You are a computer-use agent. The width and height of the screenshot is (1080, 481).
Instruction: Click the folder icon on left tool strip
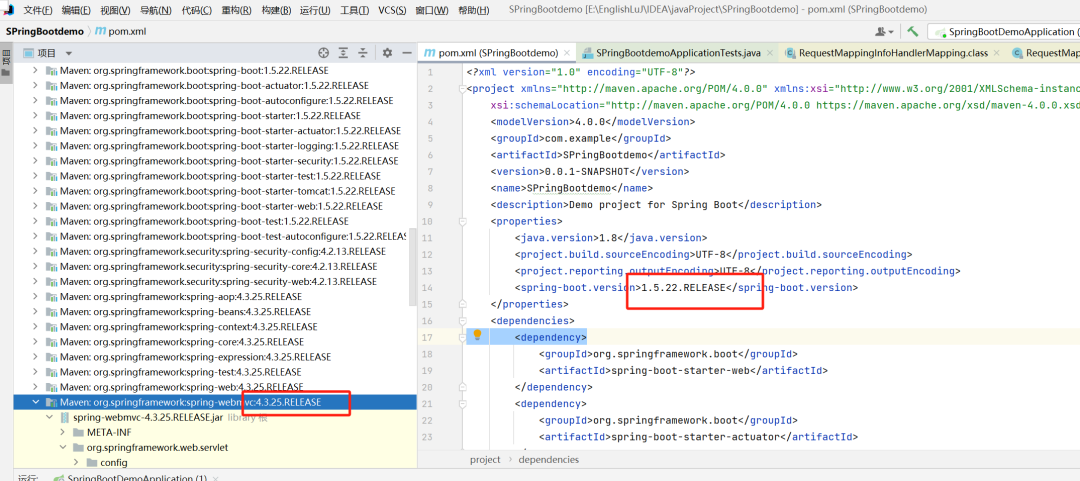6,72
